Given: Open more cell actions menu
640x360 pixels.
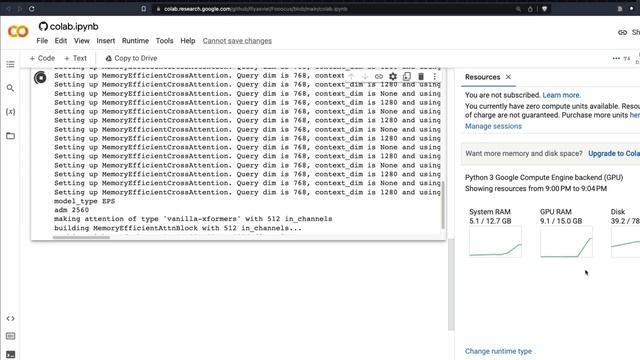Looking at the screenshot, I should tap(435, 76).
